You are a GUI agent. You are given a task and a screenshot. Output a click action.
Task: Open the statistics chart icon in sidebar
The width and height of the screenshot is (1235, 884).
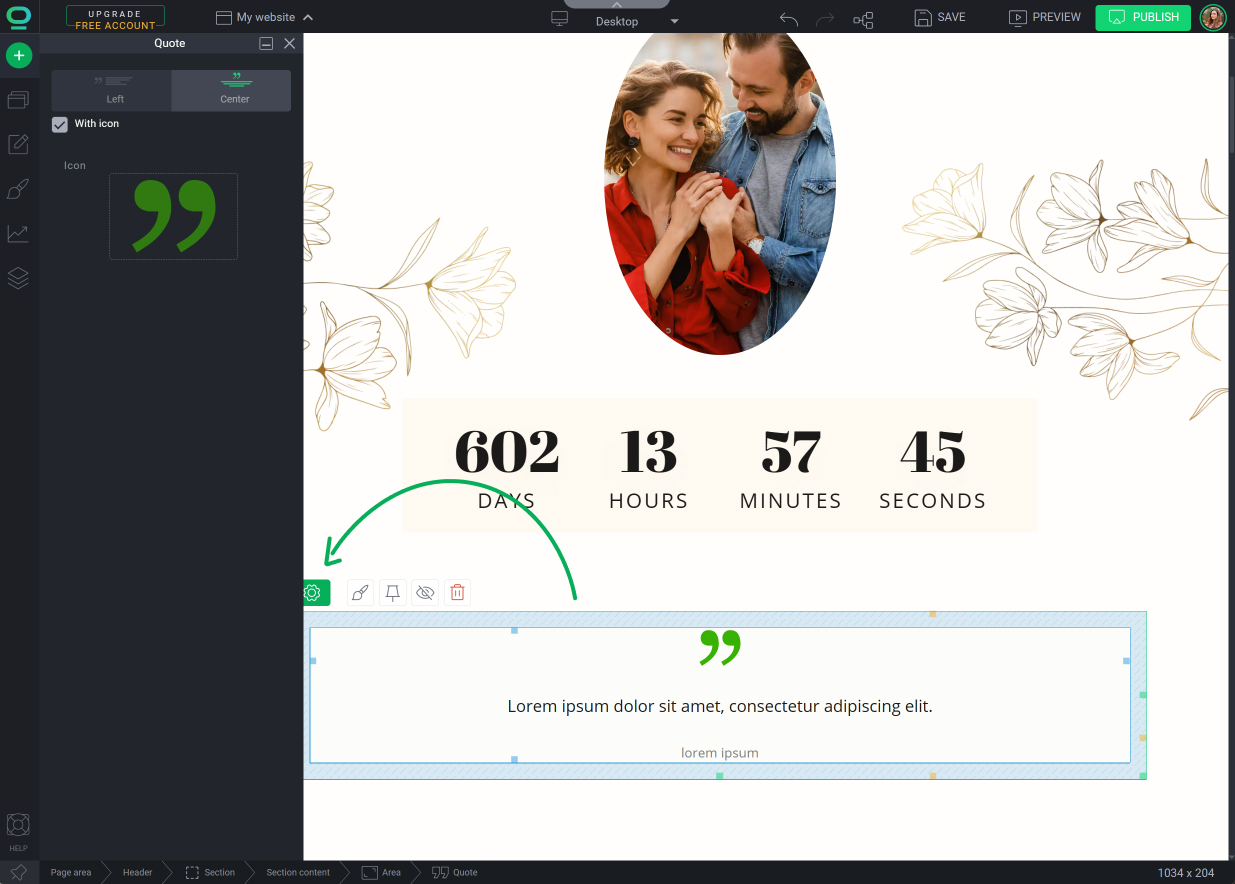[x=18, y=233]
